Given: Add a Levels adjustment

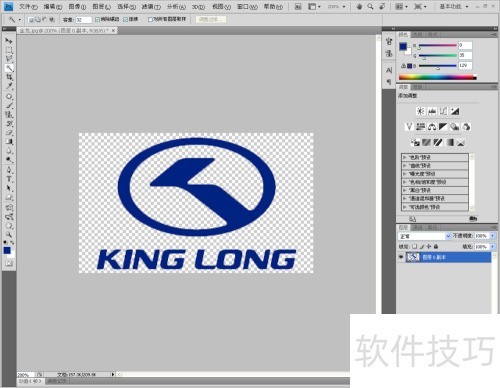Looking at the screenshot, I should 432,111.
